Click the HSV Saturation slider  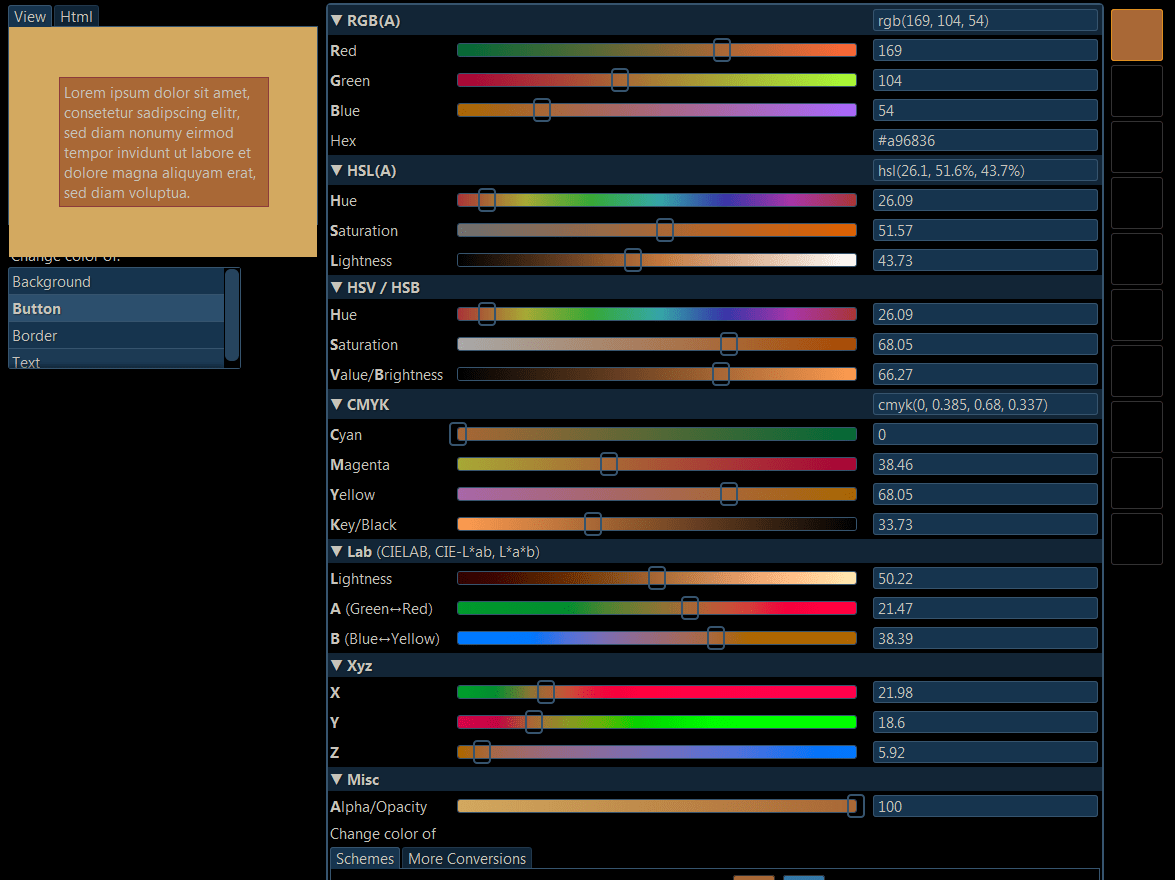coord(656,344)
